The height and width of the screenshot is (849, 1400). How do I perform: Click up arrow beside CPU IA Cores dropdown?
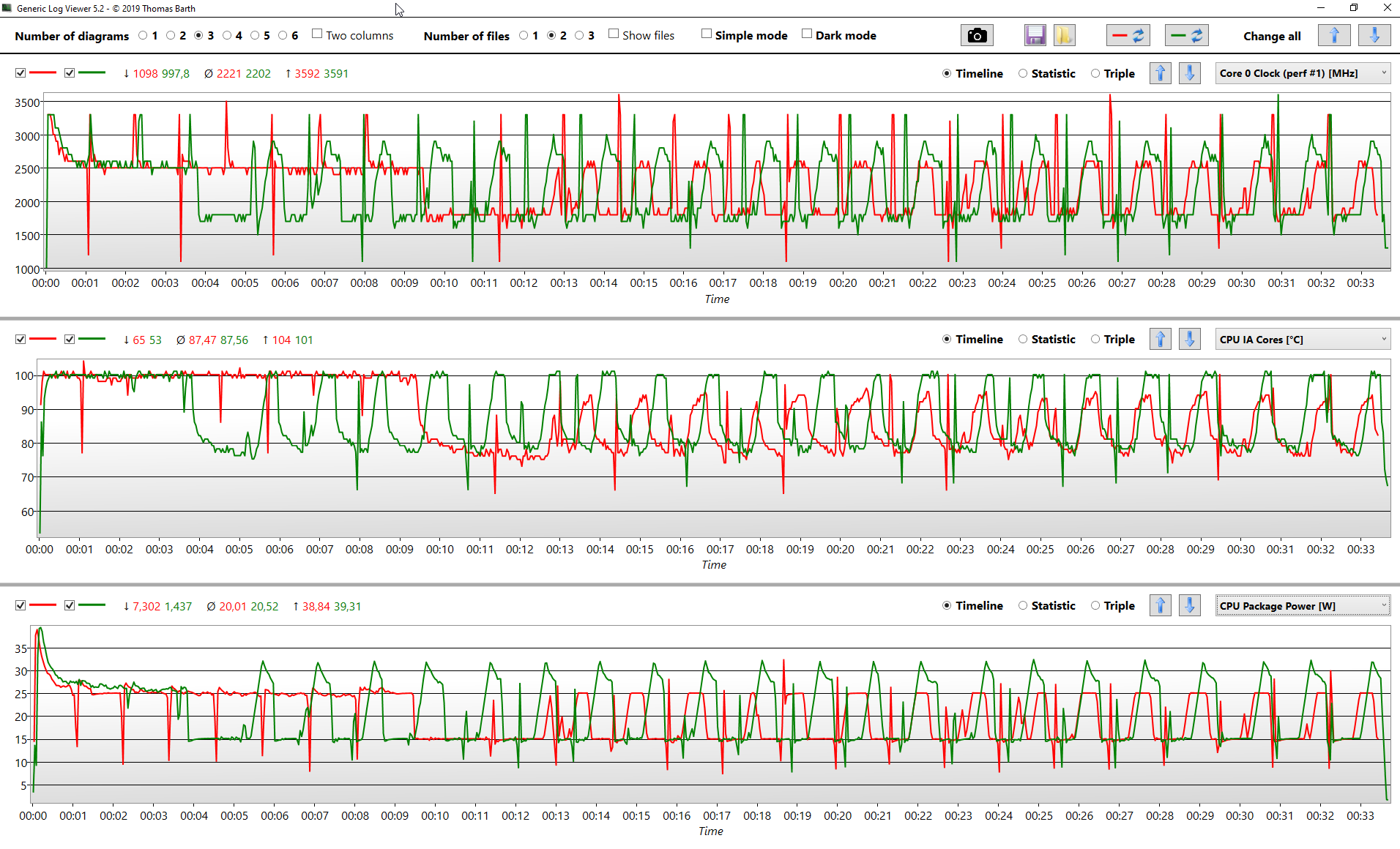coord(1160,340)
